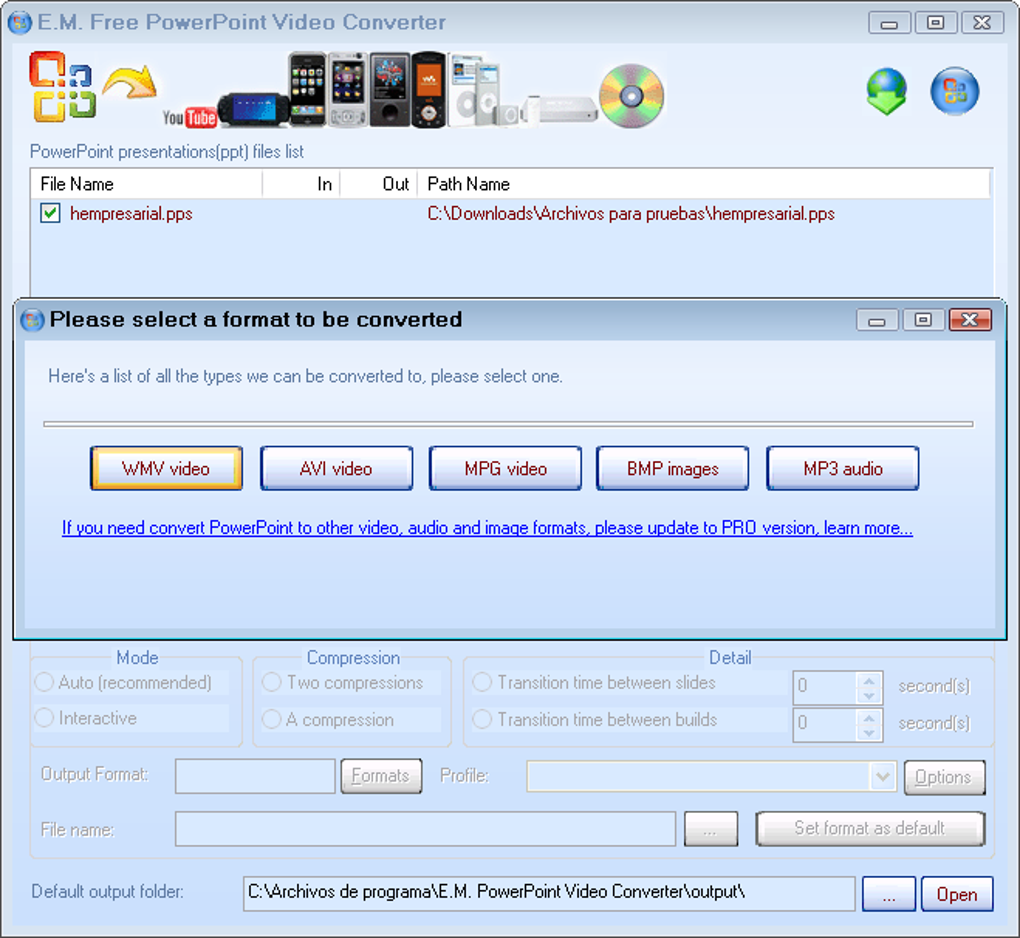Viewport: 1020px width, 938px height.
Task: Open the default output folder
Action: coord(957,894)
